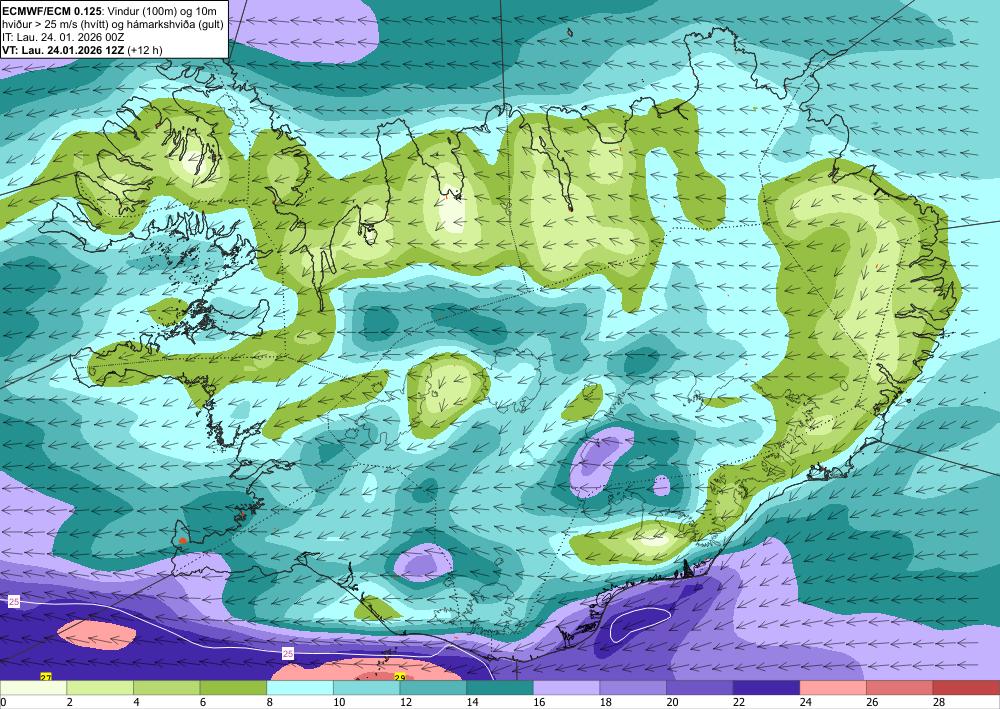Choose the dark teal 14–16 m/s swatch
Image resolution: width=1000 pixels, height=709 pixels.
(499, 688)
